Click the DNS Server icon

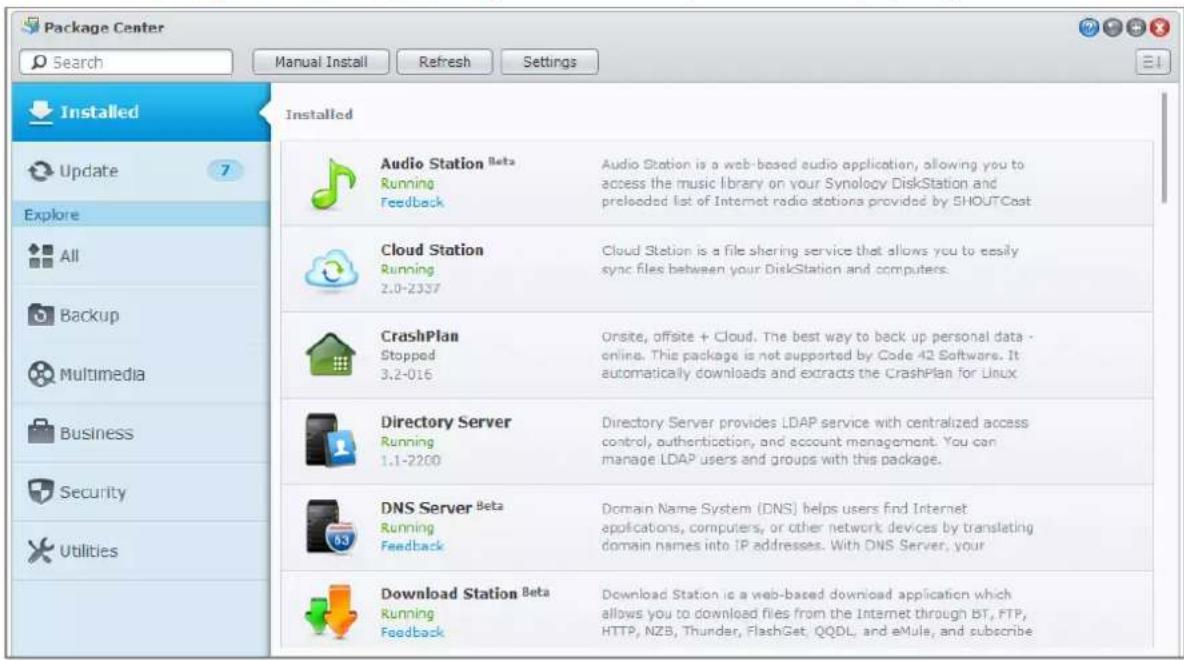click(x=330, y=527)
